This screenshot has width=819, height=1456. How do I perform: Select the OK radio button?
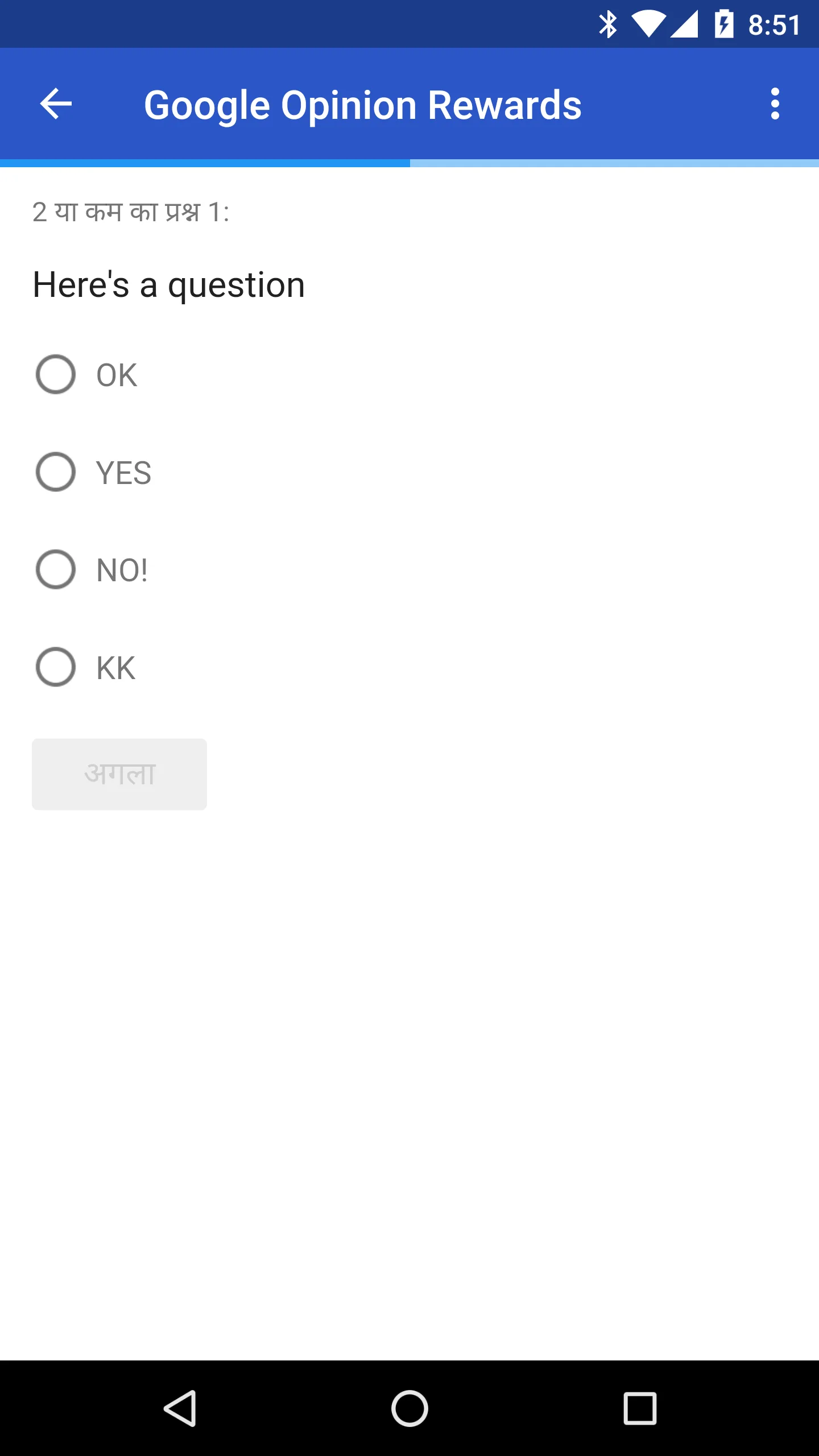click(56, 375)
